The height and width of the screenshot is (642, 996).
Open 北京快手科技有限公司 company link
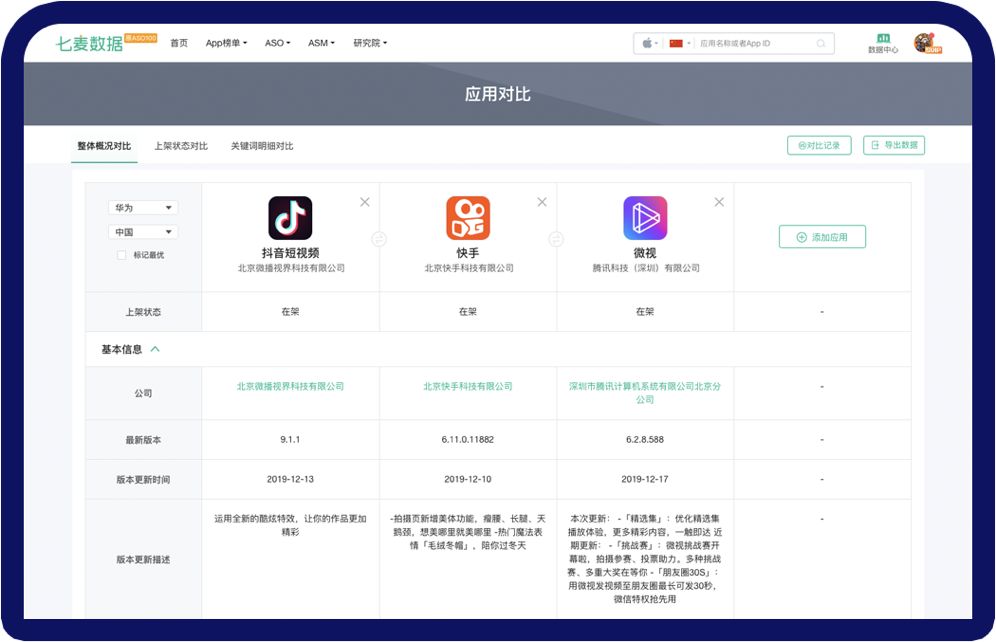coord(468,386)
